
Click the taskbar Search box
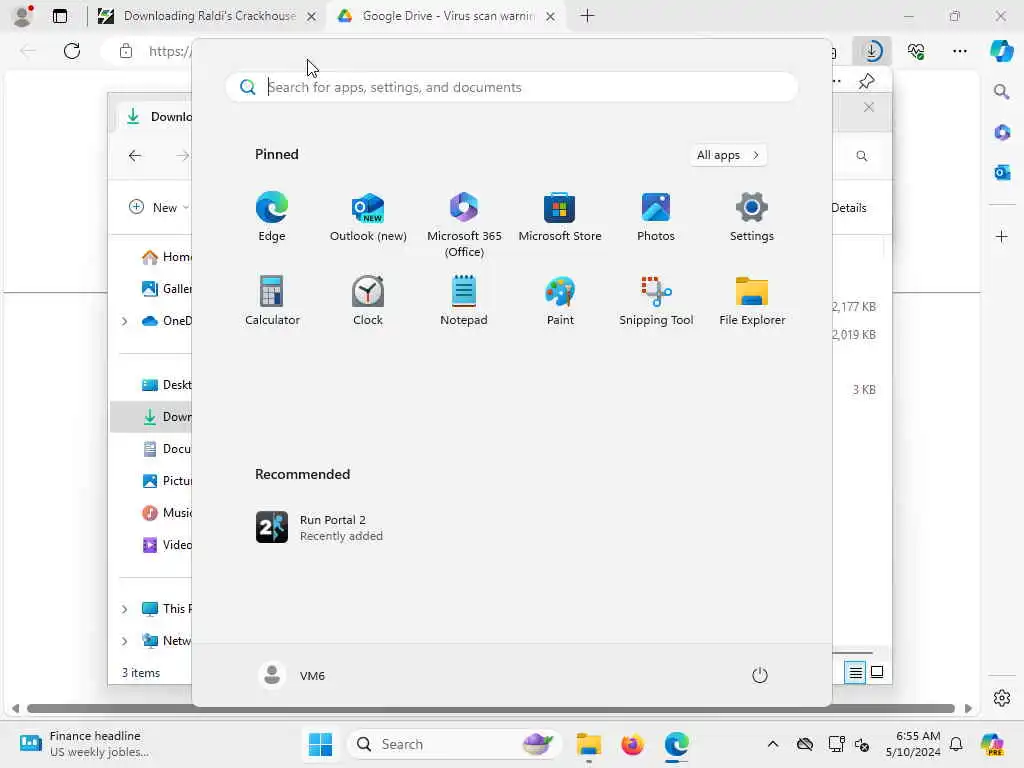(455, 744)
